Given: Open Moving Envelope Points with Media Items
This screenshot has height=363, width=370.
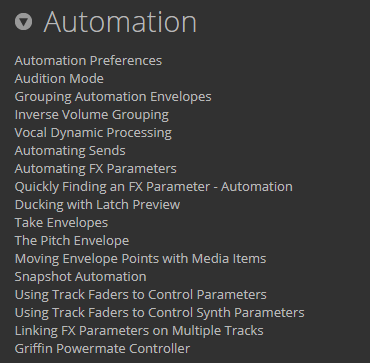Looking at the screenshot, I should 140,259.
